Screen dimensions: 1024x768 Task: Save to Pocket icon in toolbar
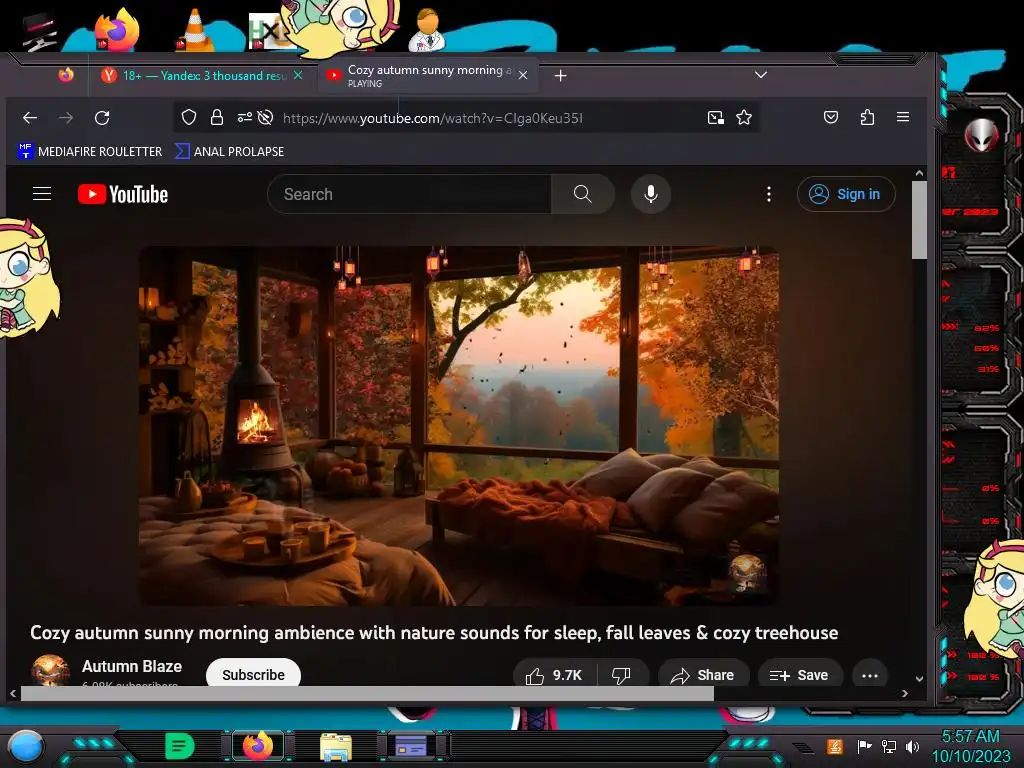831,118
